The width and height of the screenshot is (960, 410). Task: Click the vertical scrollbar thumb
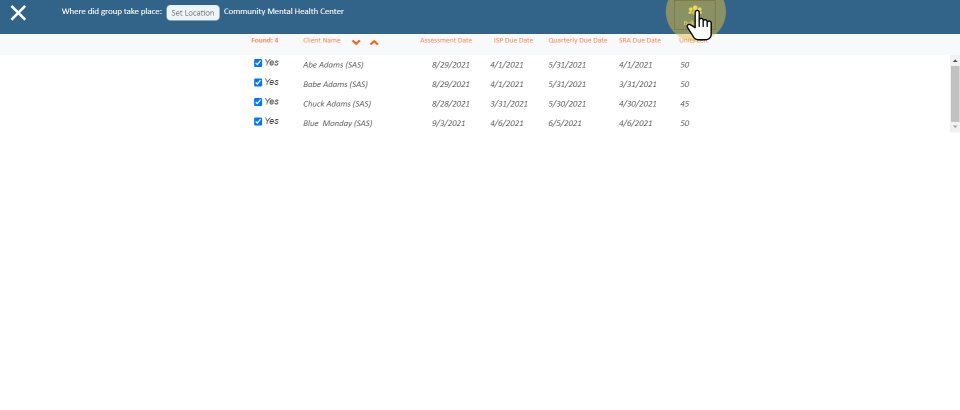954,92
